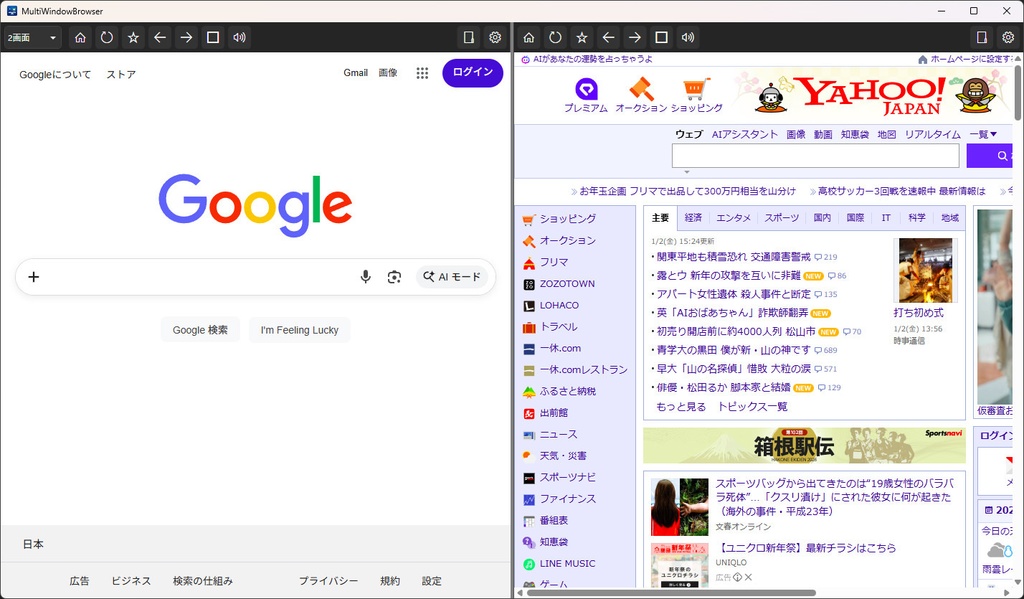Open Yahoo オークション via its sidebar gavel icon

(x=528, y=240)
